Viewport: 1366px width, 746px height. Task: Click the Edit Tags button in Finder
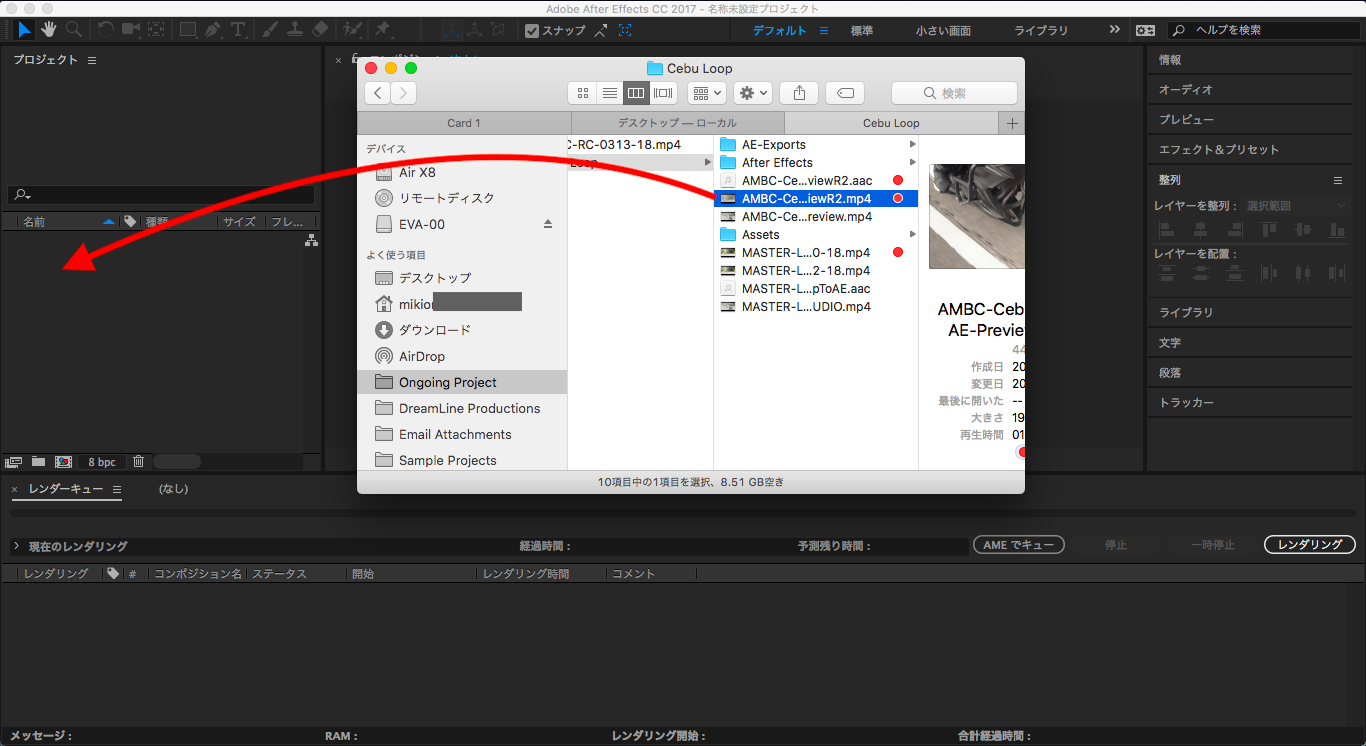(x=845, y=93)
